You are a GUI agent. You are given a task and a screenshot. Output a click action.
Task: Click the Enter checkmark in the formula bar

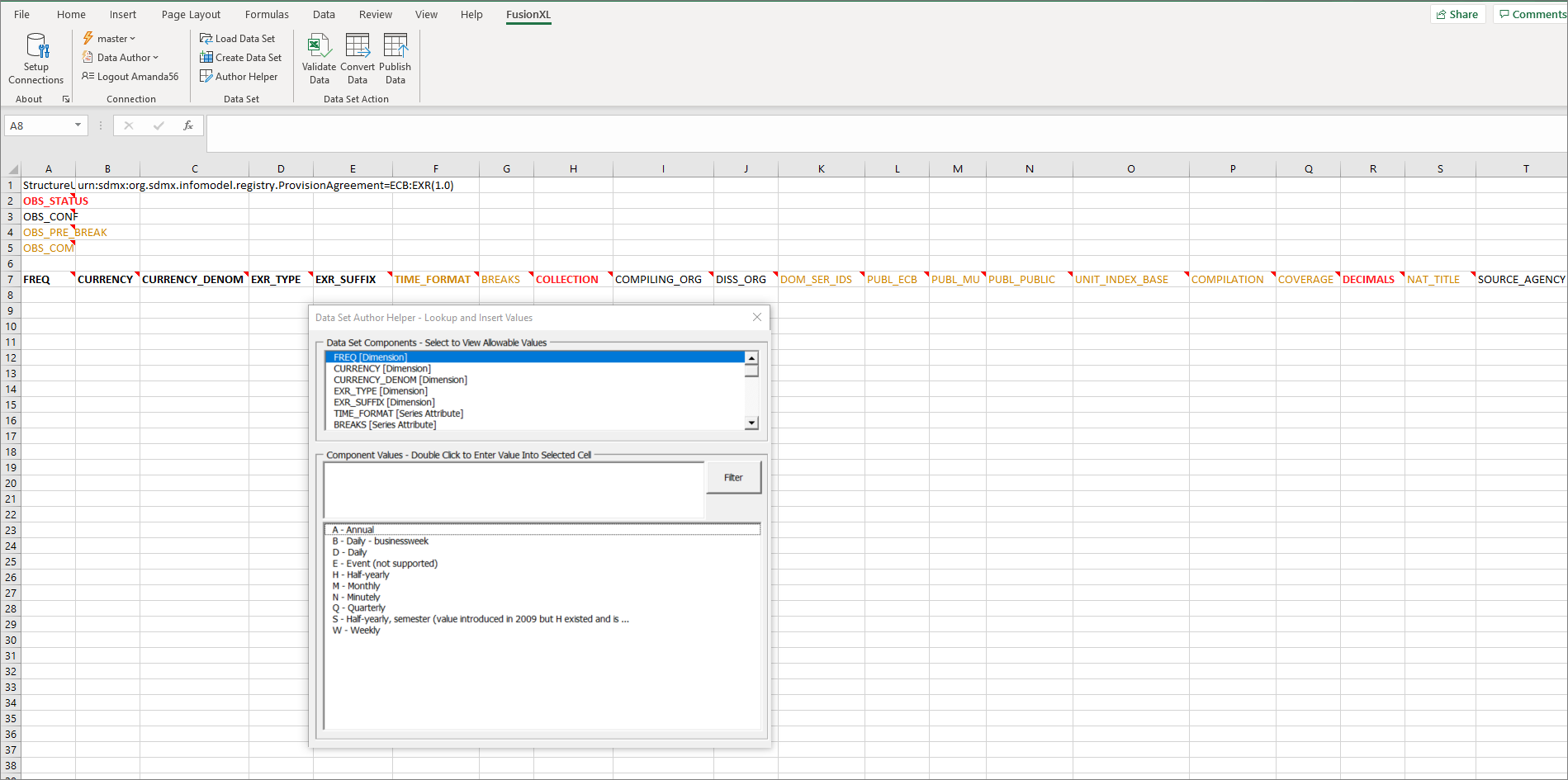point(158,125)
